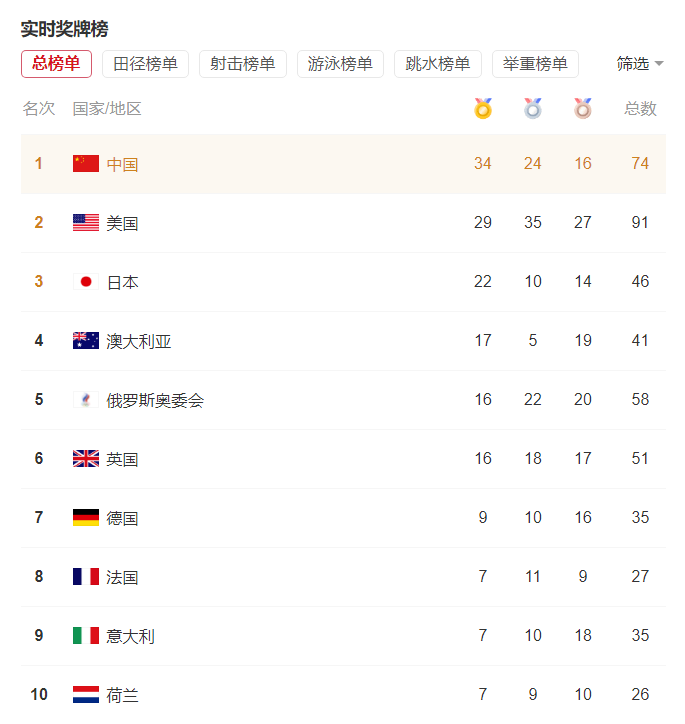Click the 总数 column header

click(640, 108)
